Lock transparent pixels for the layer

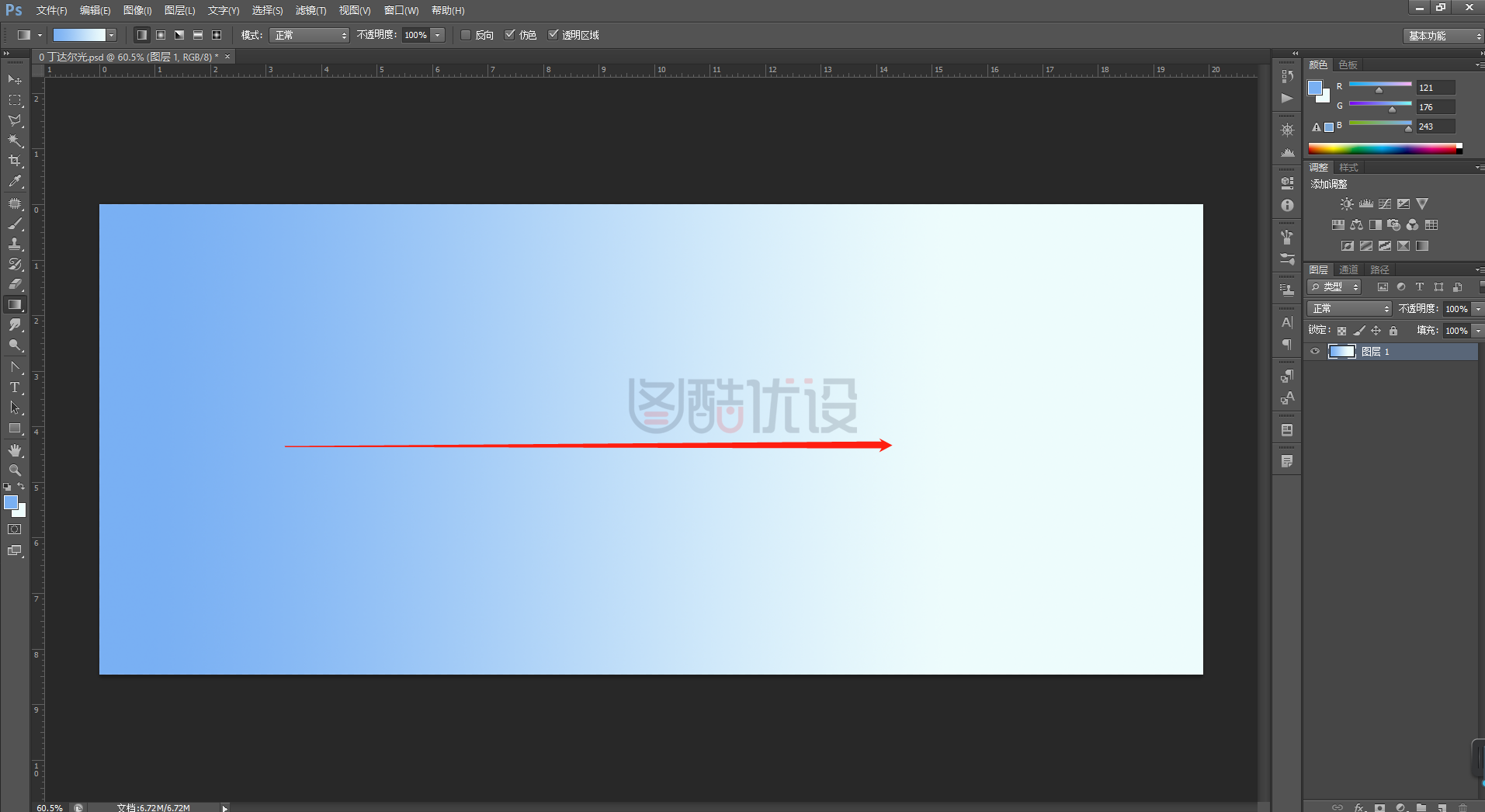click(1341, 331)
